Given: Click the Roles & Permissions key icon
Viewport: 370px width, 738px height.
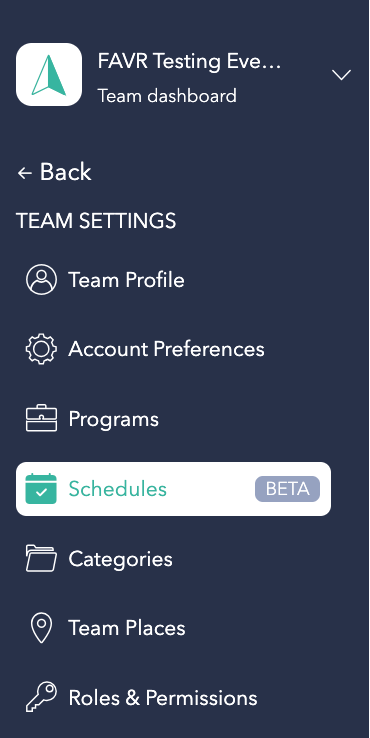Looking at the screenshot, I should pyautogui.click(x=41, y=697).
